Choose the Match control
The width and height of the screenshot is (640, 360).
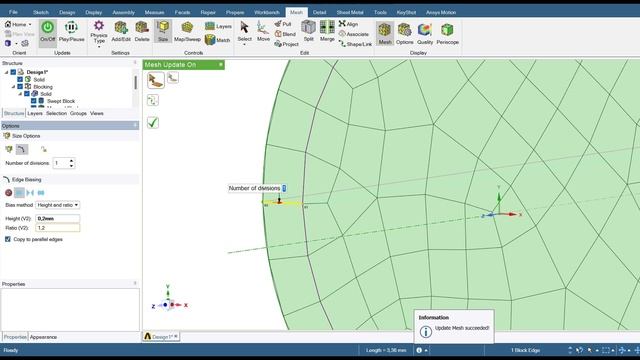pyautogui.click(x=218, y=40)
